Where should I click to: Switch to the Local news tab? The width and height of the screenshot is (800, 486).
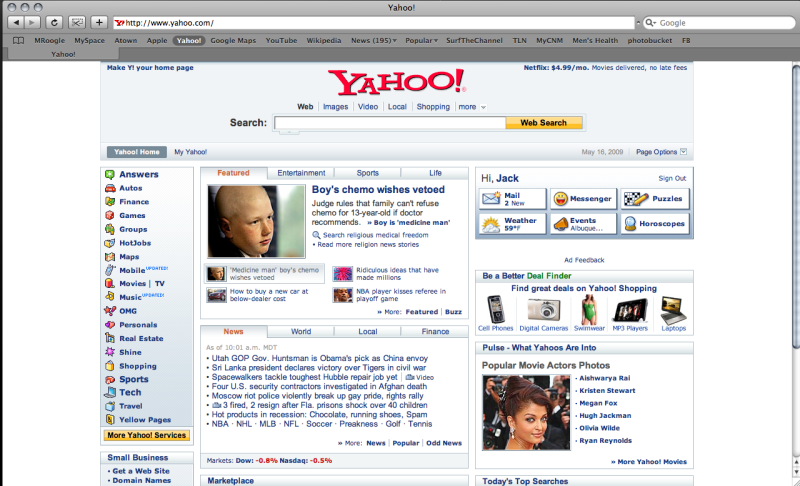[x=367, y=331]
